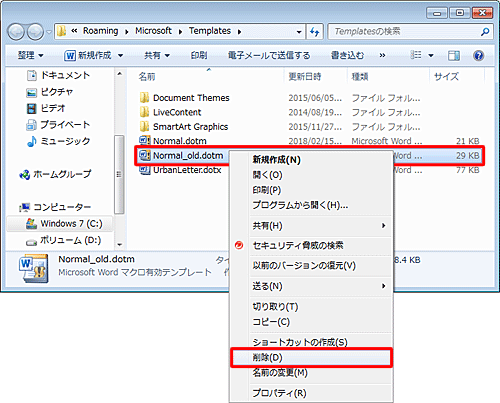
Task: Toggle the preview pane icon
Action: (454, 55)
